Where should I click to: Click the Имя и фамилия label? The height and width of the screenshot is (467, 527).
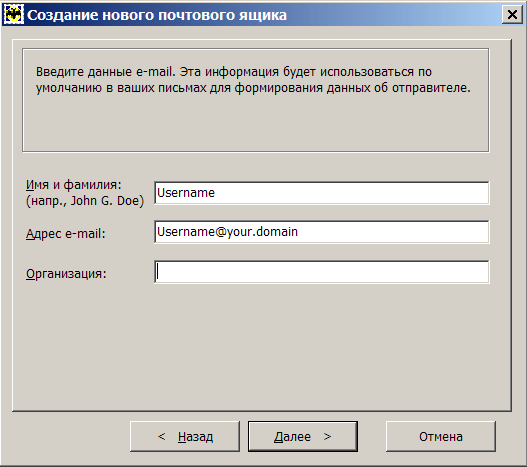74,185
